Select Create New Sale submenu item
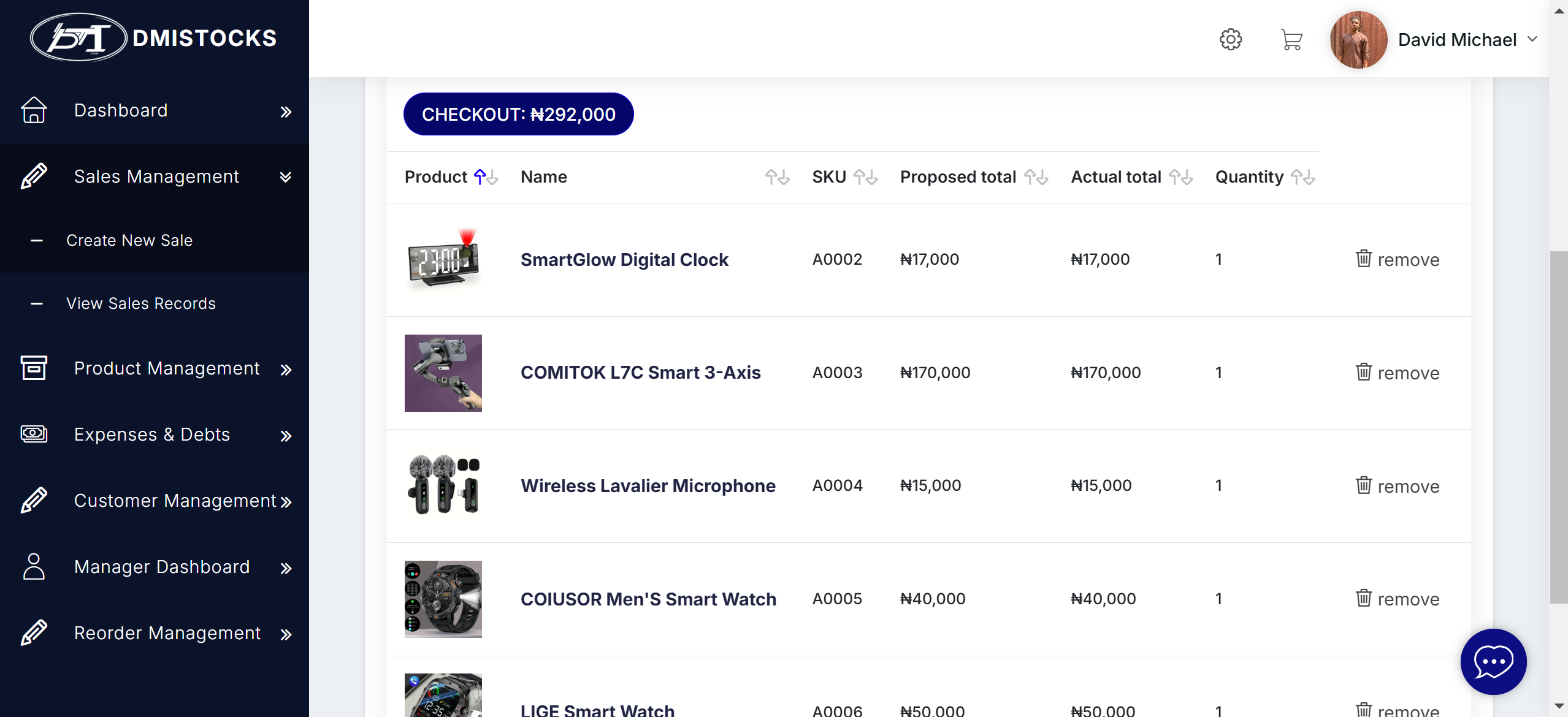This screenshot has width=1568, height=717. point(129,240)
